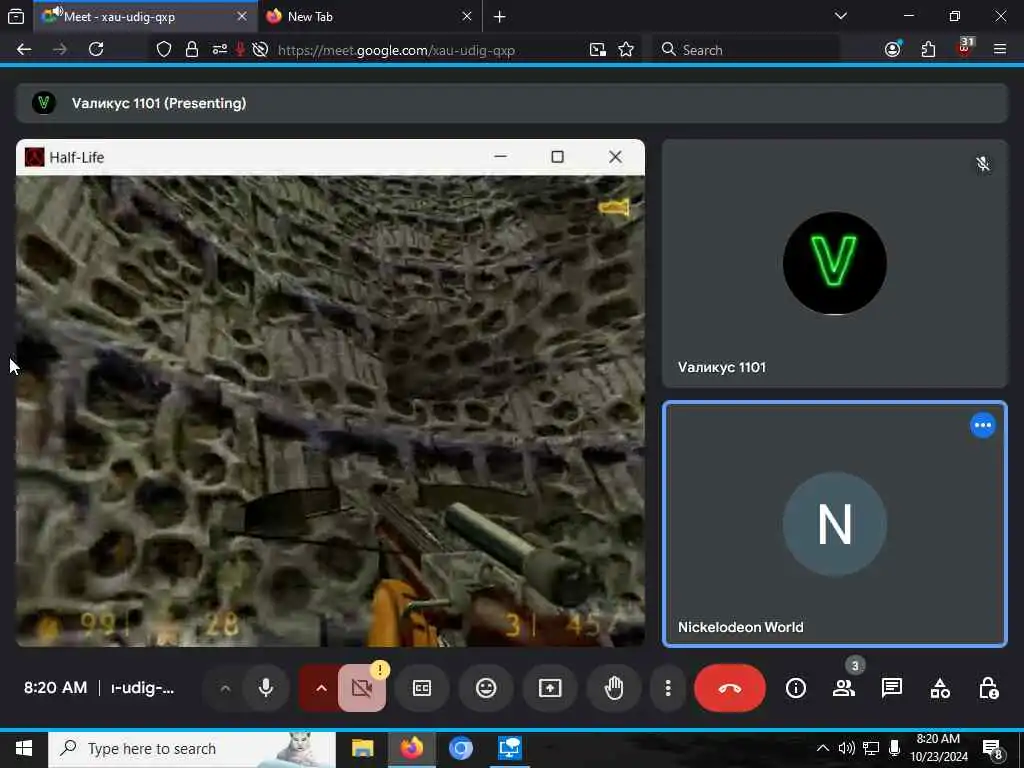Image resolution: width=1024 pixels, height=768 pixels.
Task: Open File Explorer from the taskbar
Action: tap(362, 748)
